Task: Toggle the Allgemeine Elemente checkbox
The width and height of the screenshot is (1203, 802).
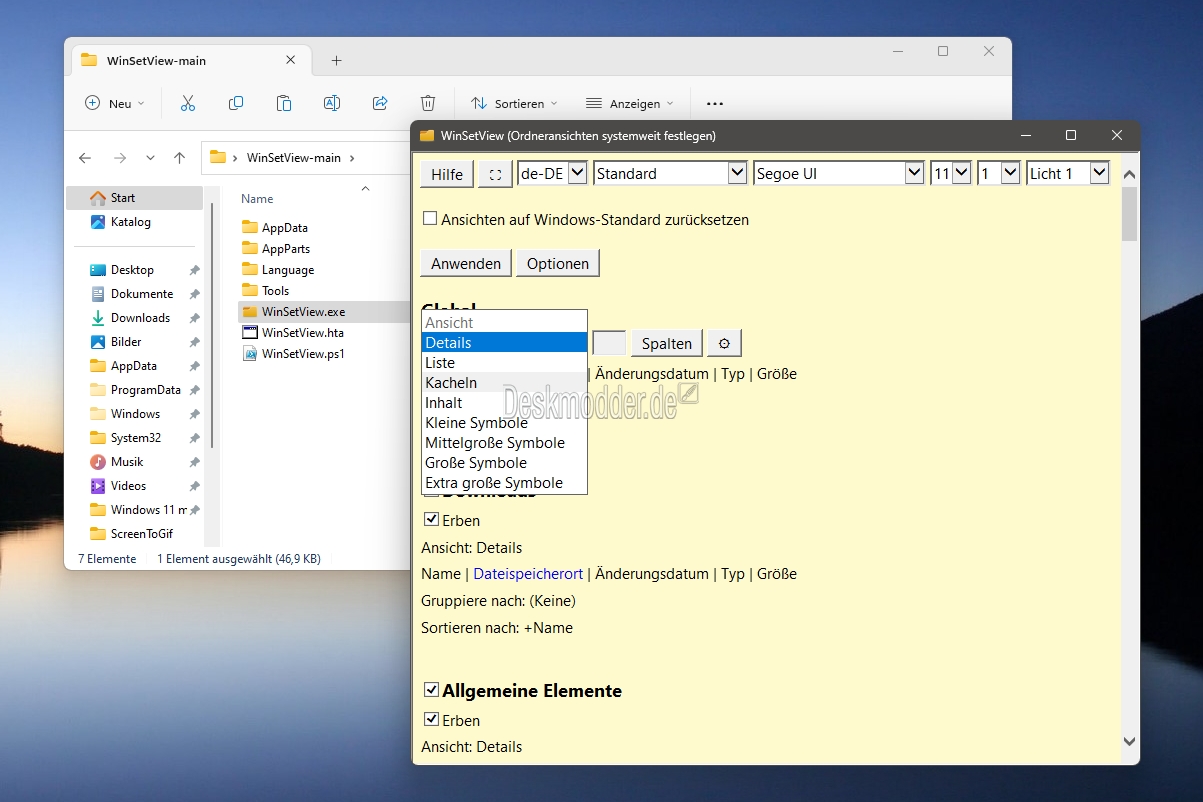Action: [x=431, y=689]
